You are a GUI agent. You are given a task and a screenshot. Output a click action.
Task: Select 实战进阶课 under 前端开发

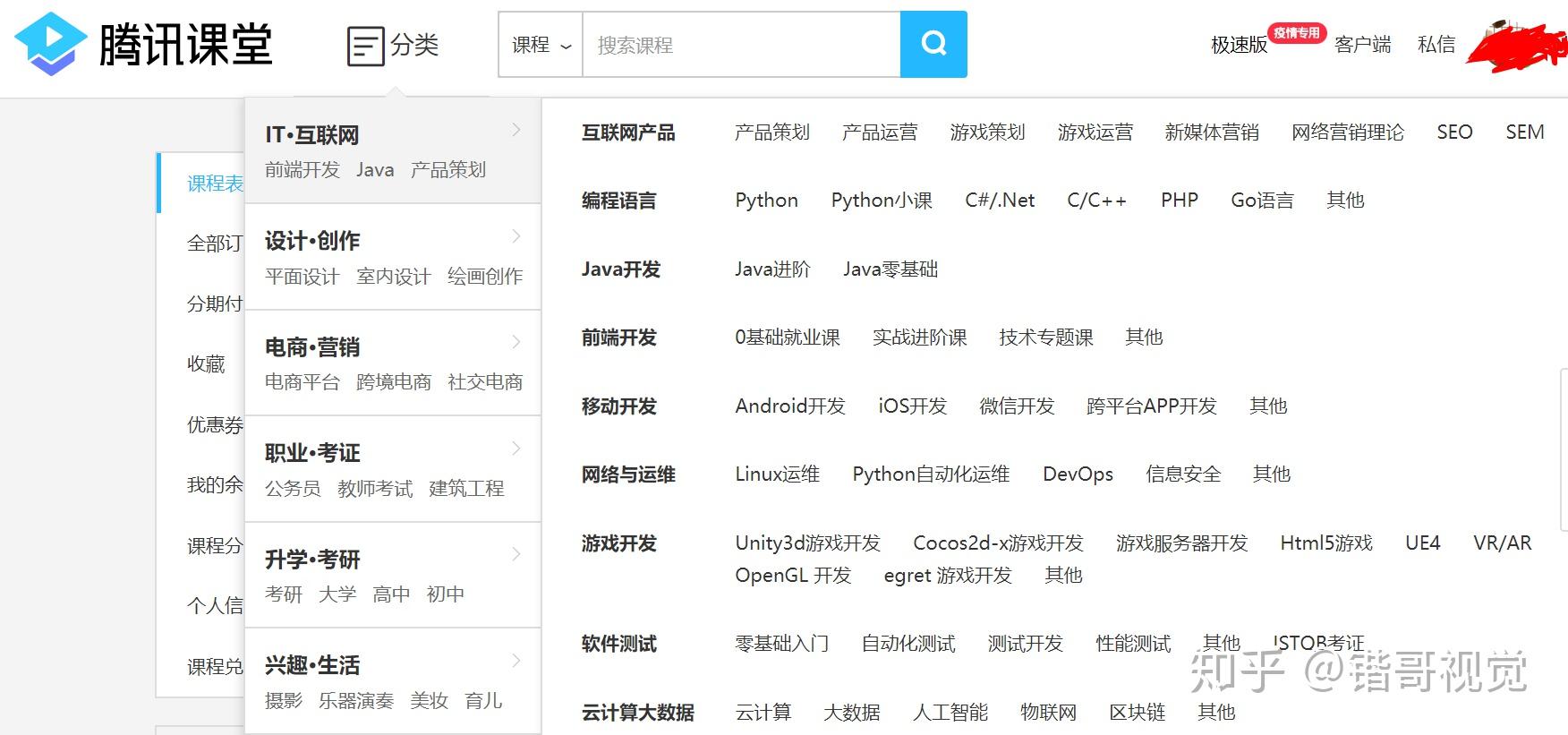[x=920, y=338]
